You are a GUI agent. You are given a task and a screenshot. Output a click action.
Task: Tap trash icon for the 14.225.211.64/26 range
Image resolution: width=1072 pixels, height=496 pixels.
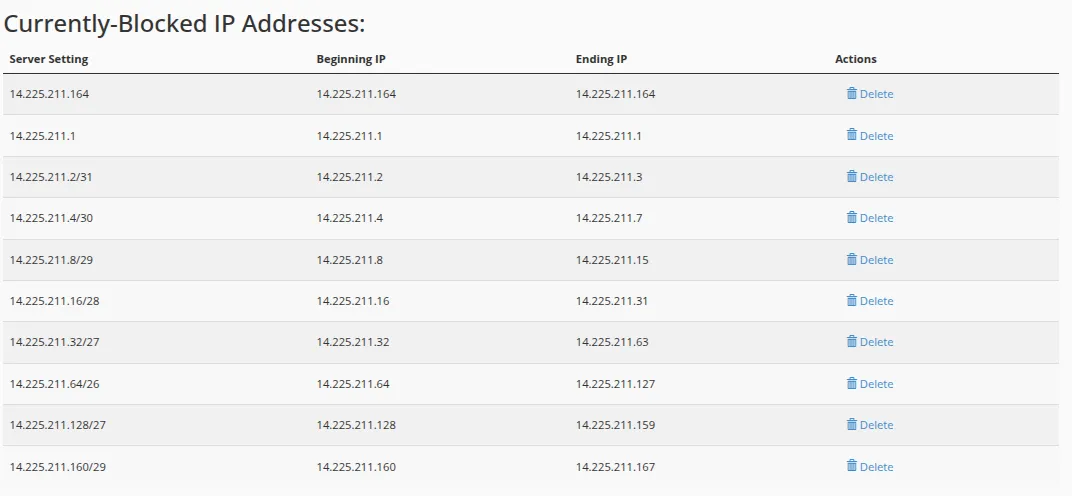coord(852,383)
